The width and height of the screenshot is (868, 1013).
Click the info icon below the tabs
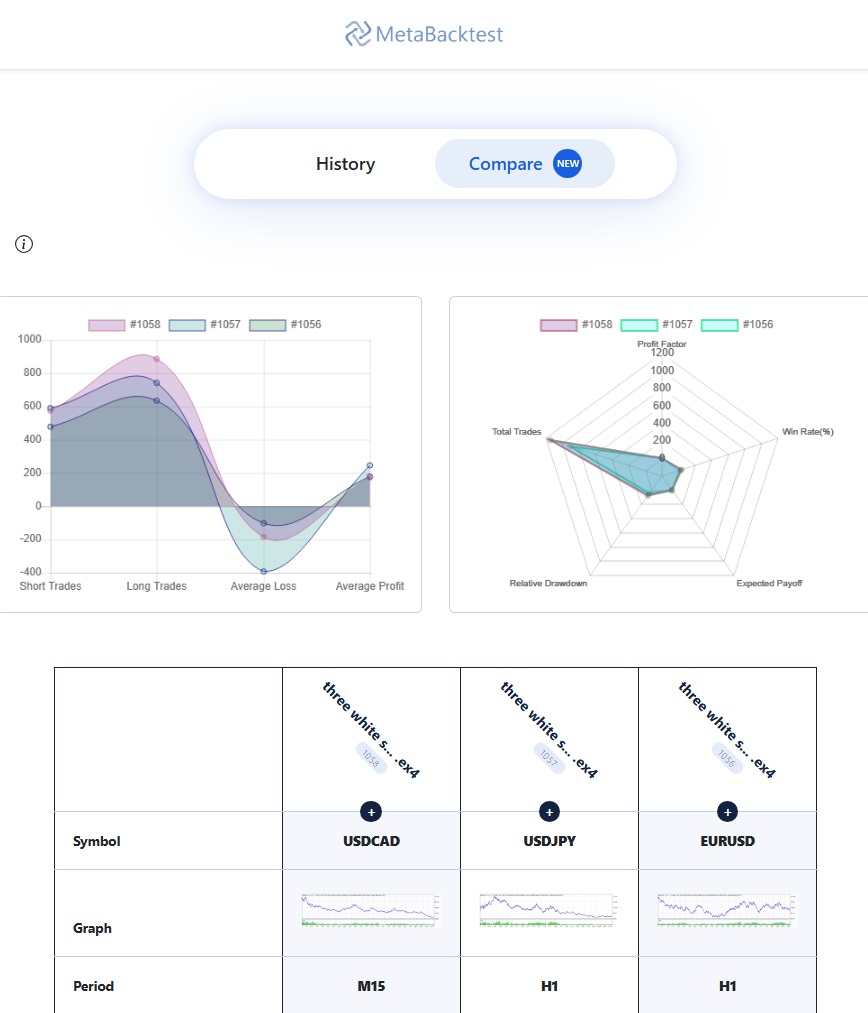(24, 244)
